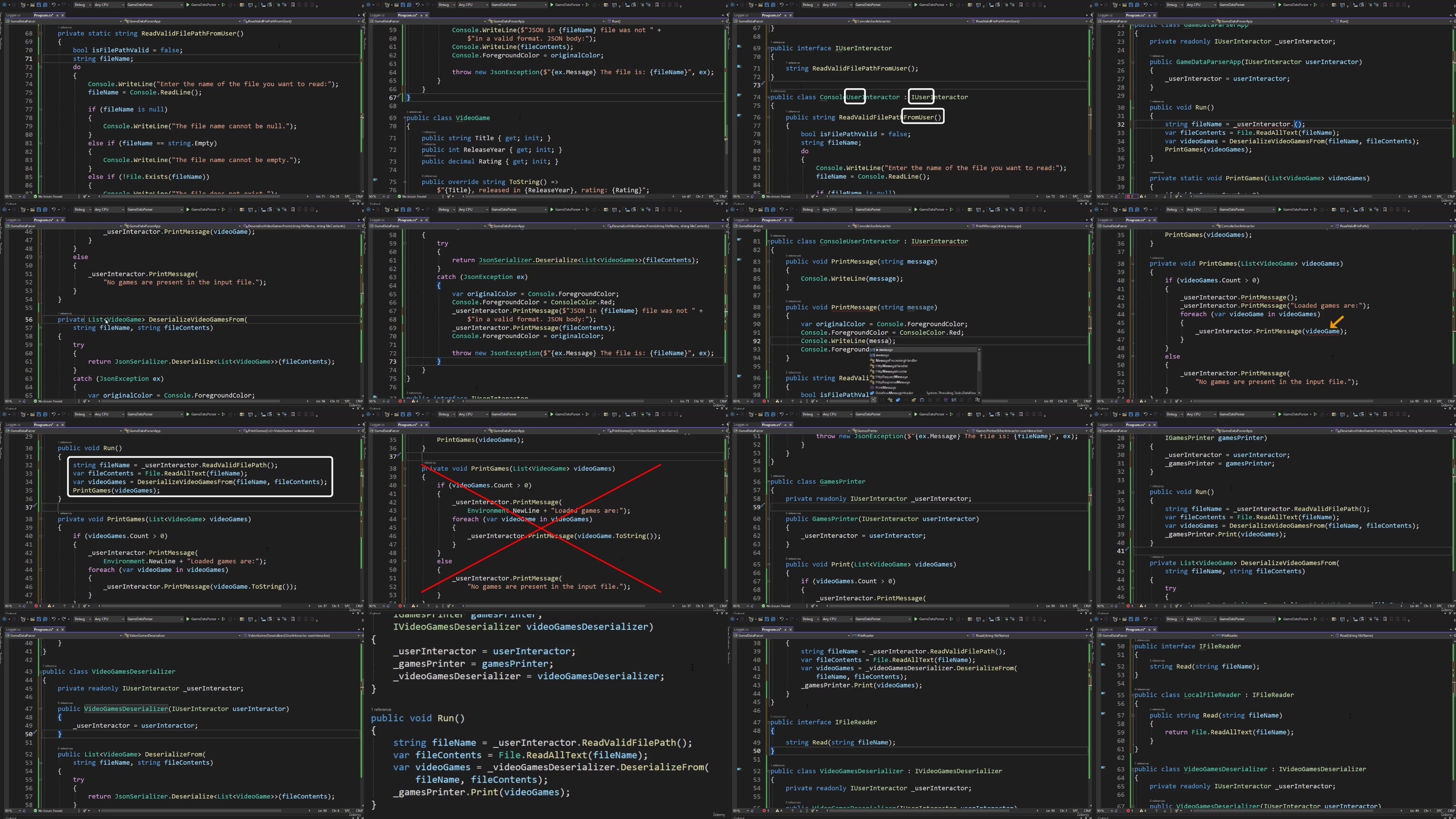1456x819 pixels.
Task: Select 'PrintMessage' IntelliSense suggestion
Action: [924, 388]
